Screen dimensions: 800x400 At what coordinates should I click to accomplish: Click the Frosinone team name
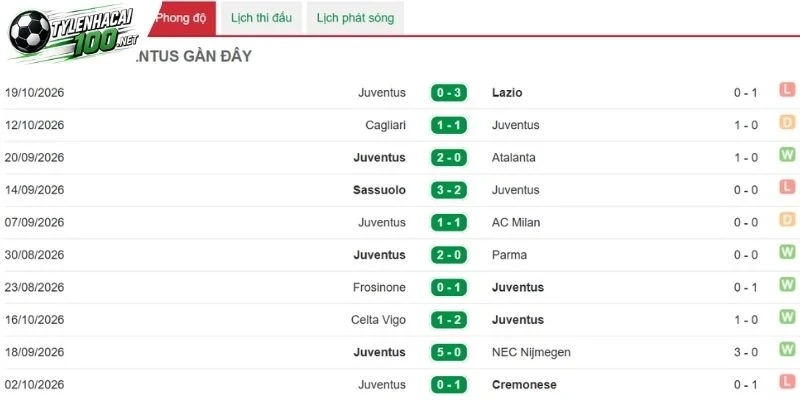(x=379, y=287)
